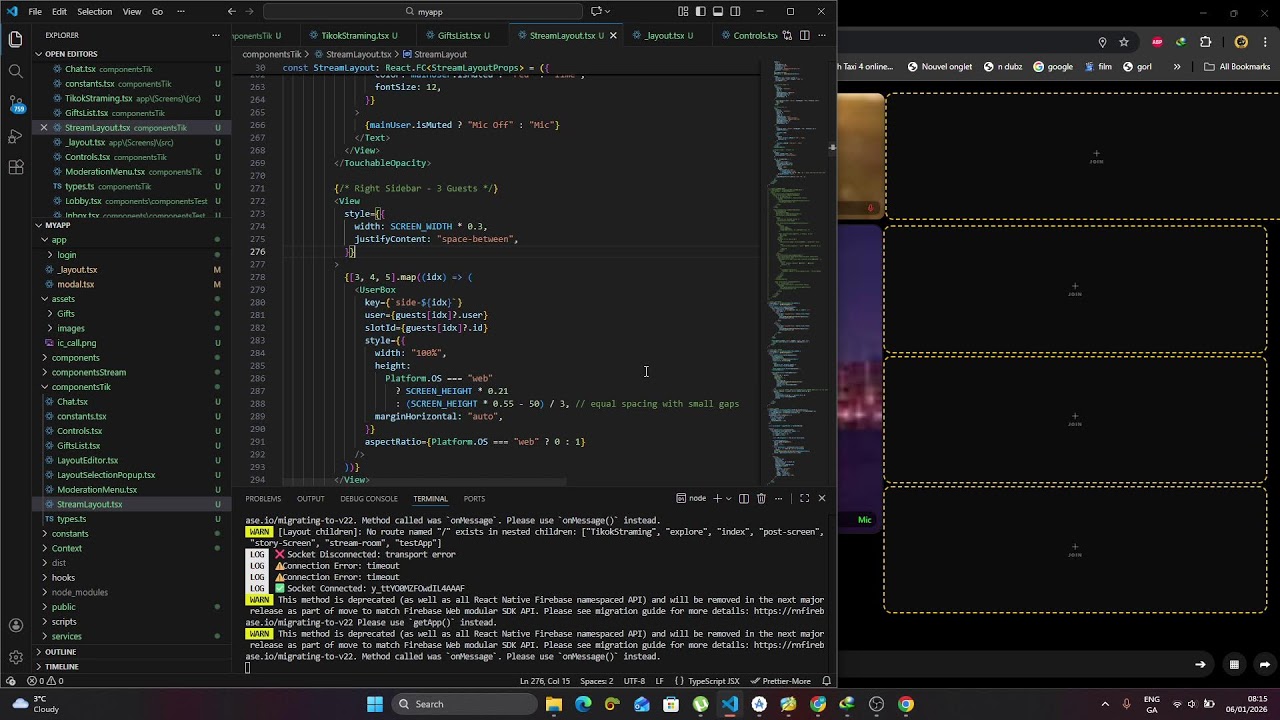1280x720 pixels.
Task: Open Chrome three-dot menu
Action: coord(1265,42)
